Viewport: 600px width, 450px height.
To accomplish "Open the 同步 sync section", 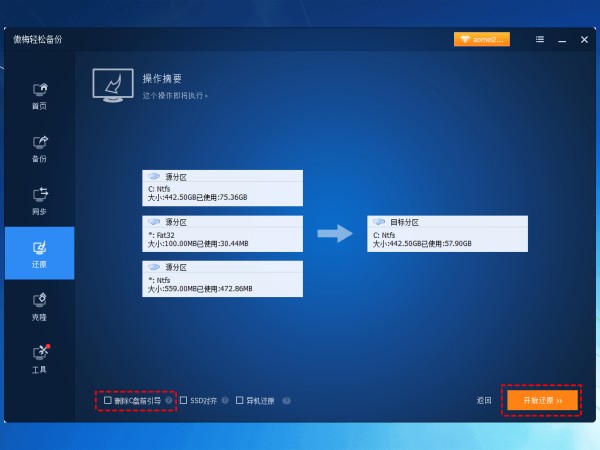I will tap(39, 202).
